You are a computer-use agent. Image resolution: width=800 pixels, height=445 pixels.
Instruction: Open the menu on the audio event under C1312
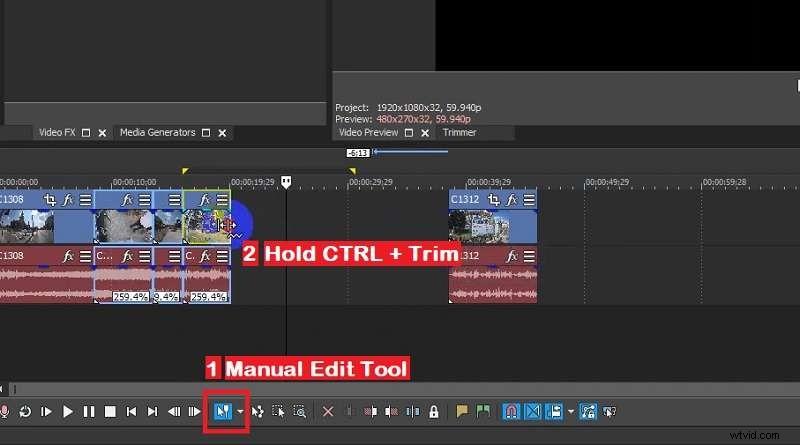[529, 256]
